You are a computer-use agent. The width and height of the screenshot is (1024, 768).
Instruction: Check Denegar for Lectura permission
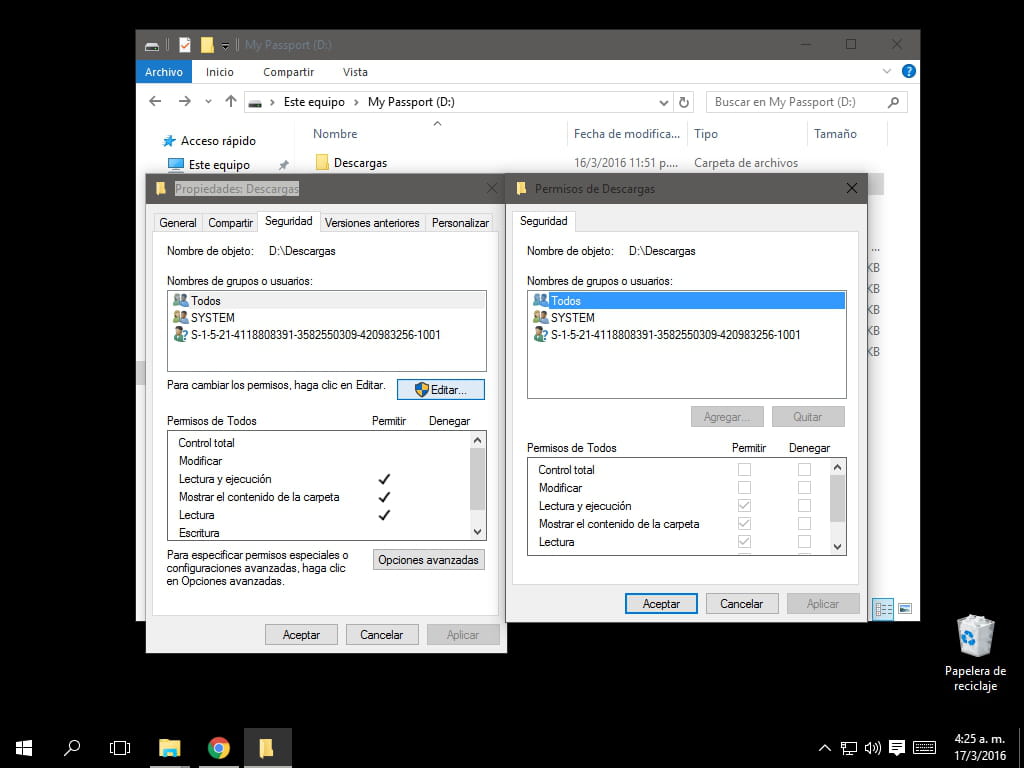pos(804,541)
